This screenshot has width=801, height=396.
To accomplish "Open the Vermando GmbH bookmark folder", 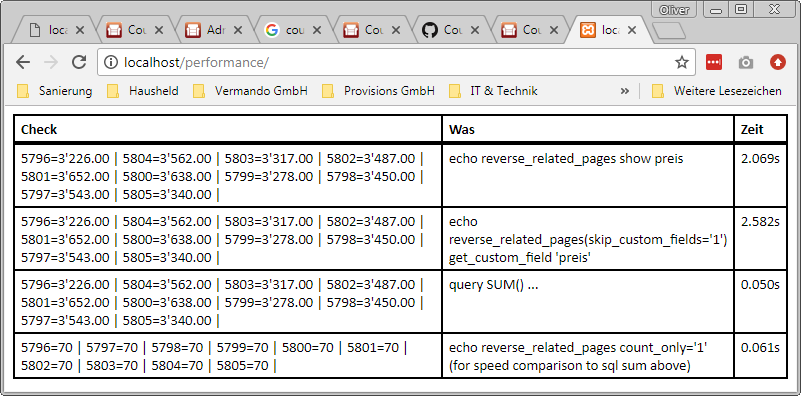I will pyautogui.click(x=250, y=91).
